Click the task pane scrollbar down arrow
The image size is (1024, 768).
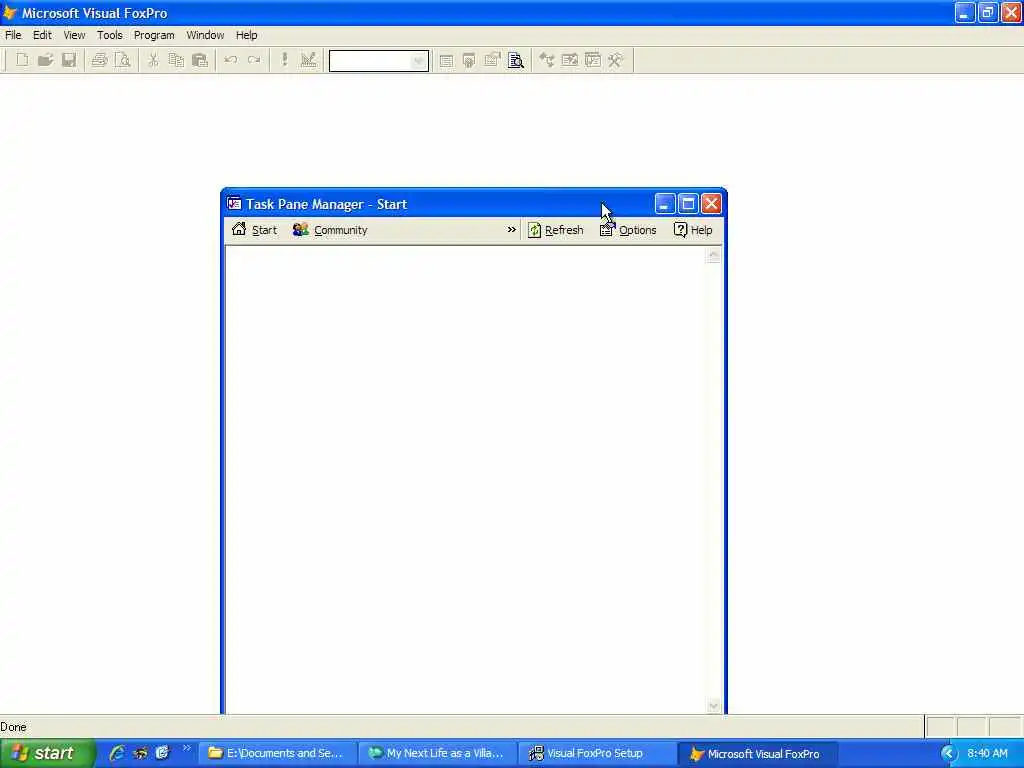[713, 705]
